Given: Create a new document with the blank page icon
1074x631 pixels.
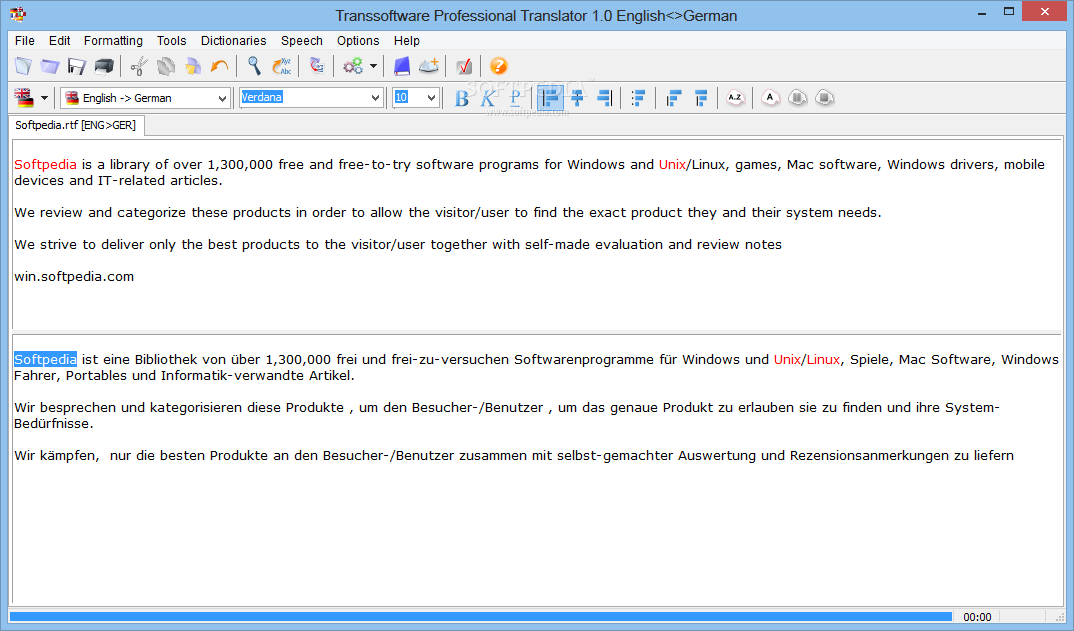Looking at the screenshot, I should [23, 66].
